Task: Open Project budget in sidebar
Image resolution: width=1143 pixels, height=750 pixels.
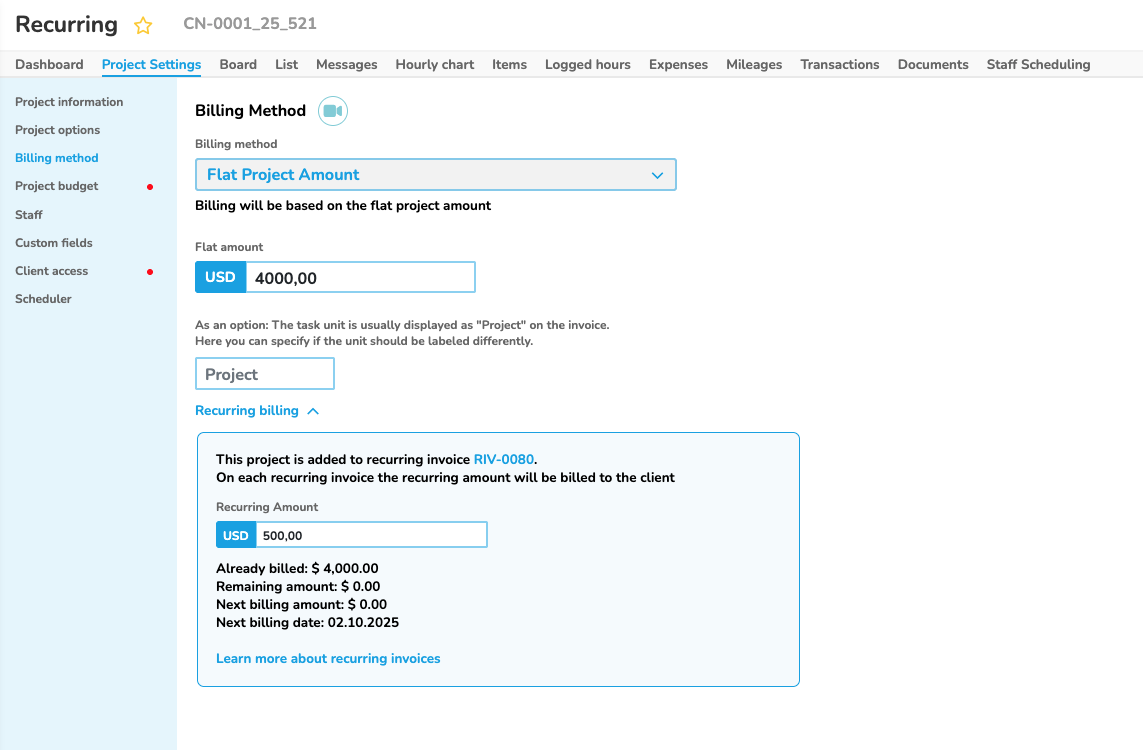Action: [56, 186]
